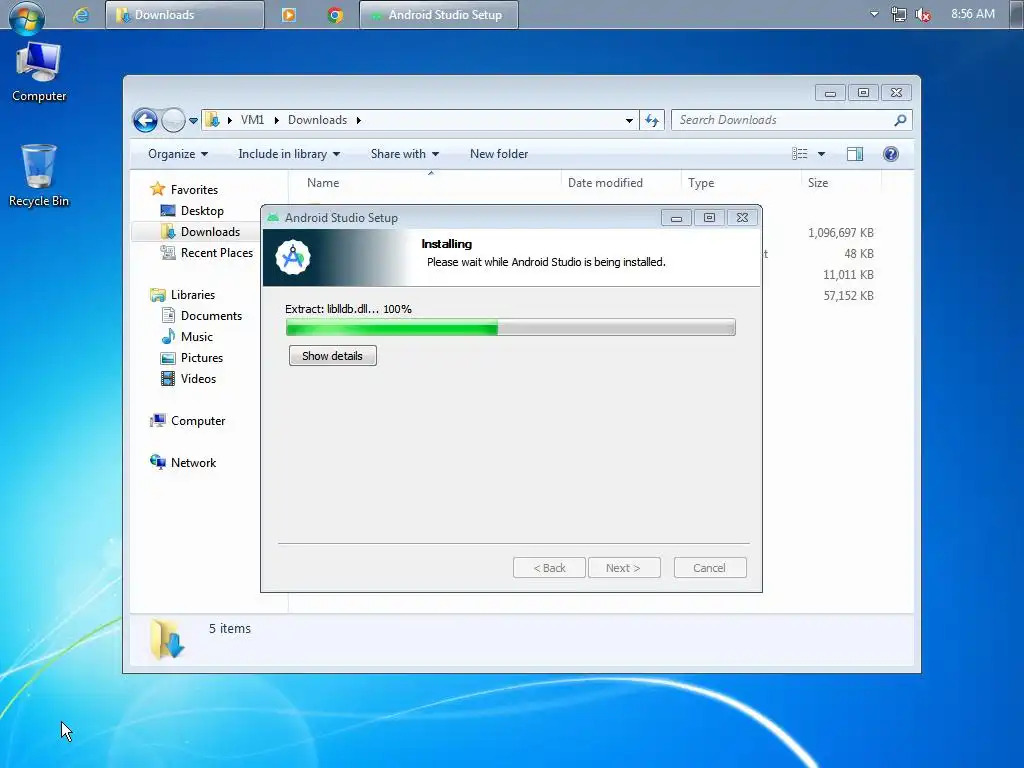This screenshot has width=1024, height=768.
Task: Go forward in Explorer navigation
Action: tap(173, 120)
